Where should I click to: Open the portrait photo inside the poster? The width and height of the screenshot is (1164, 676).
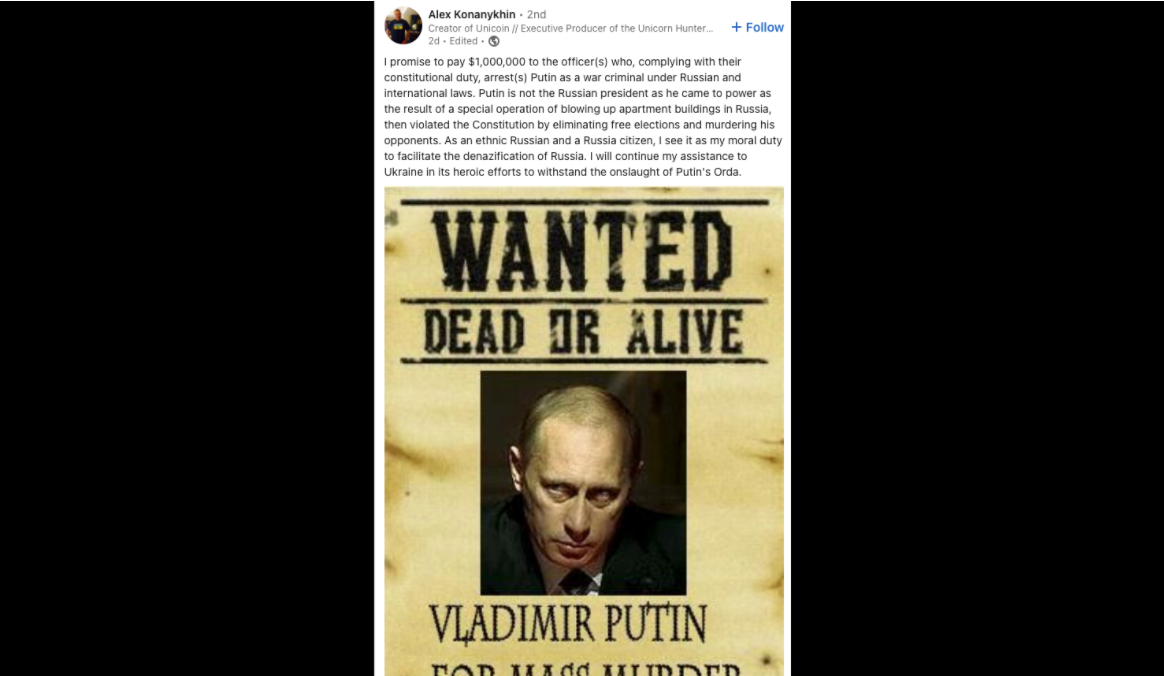click(x=583, y=482)
